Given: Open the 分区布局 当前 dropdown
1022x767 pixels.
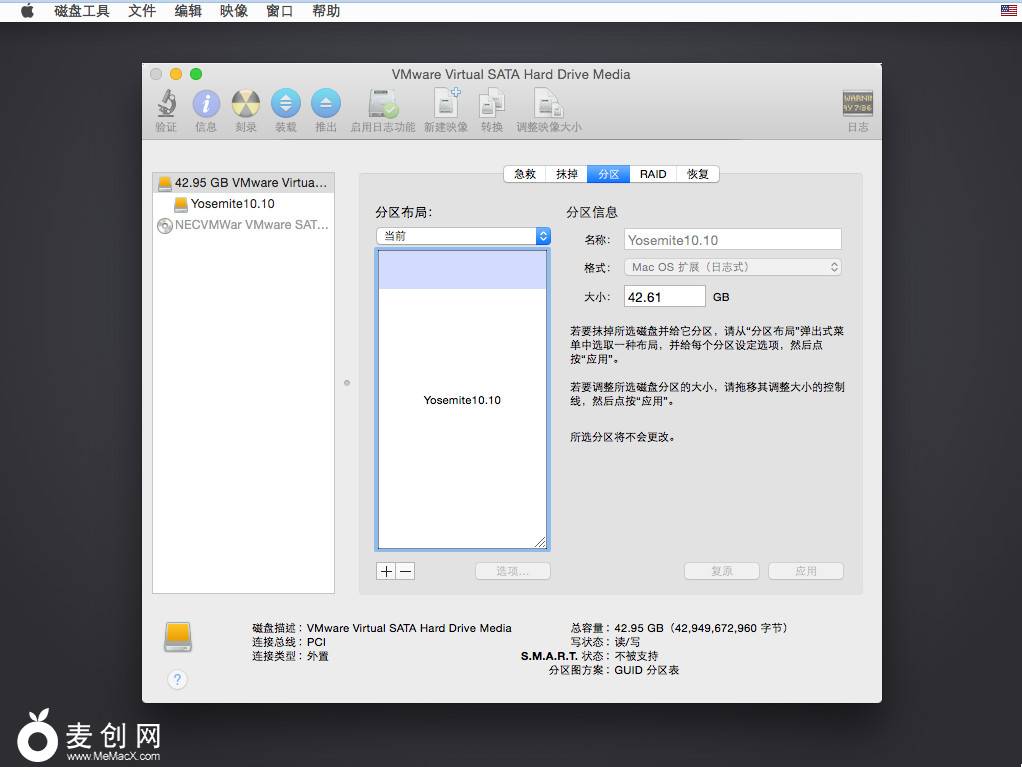Looking at the screenshot, I should [x=462, y=236].
